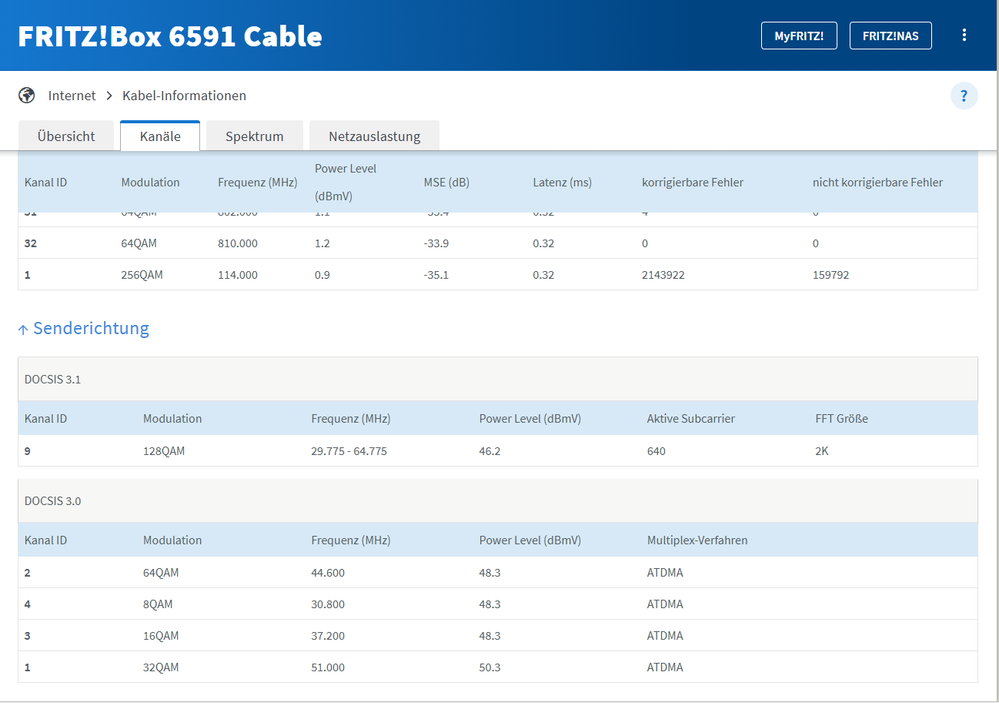Click the 'FFT Größe' header
This screenshot has height=703, width=999.
coord(842,419)
